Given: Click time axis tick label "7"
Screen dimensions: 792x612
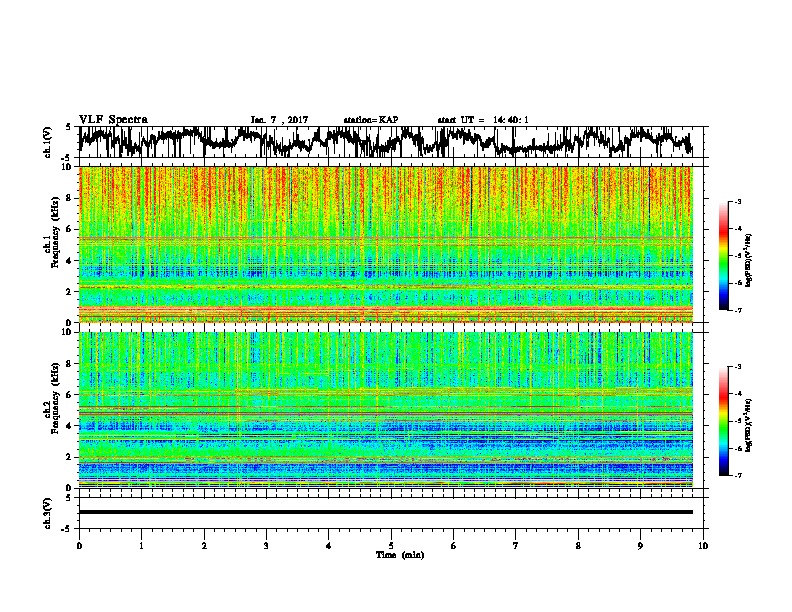Looking at the screenshot, I should (516, 546).
